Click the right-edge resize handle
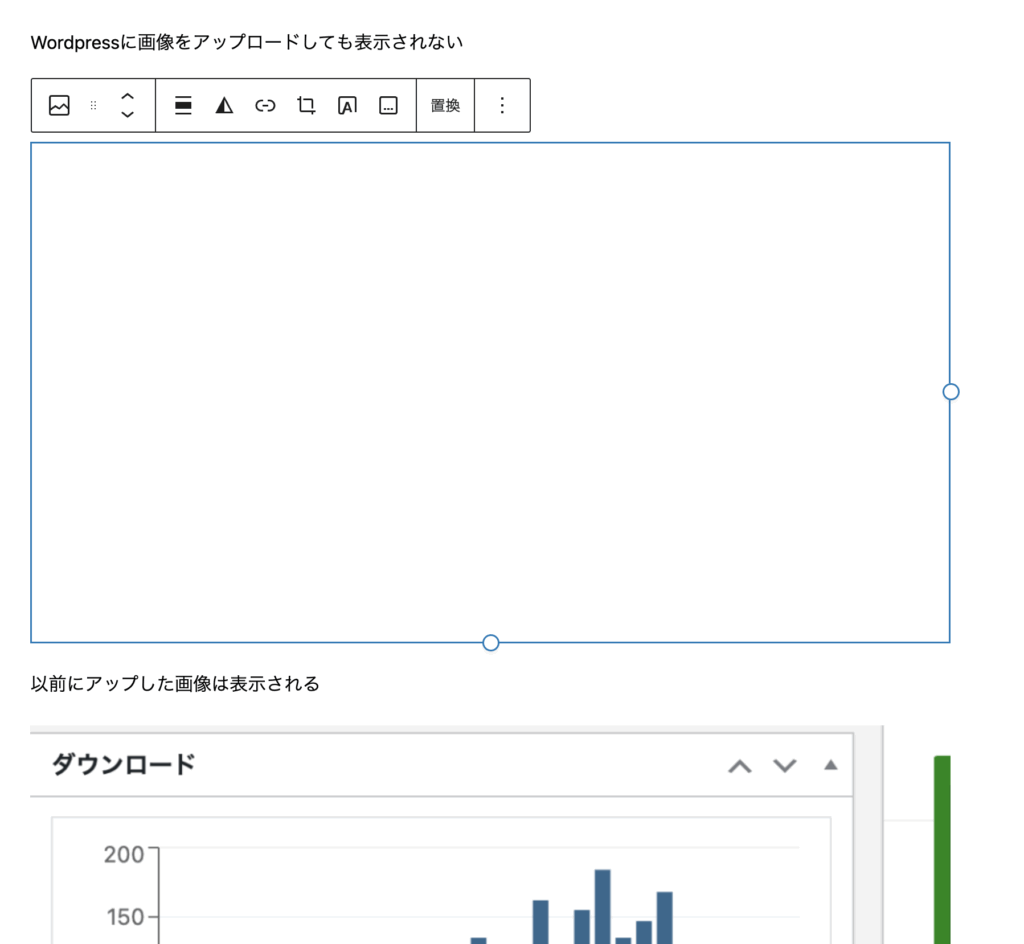 tap(951, 392)
